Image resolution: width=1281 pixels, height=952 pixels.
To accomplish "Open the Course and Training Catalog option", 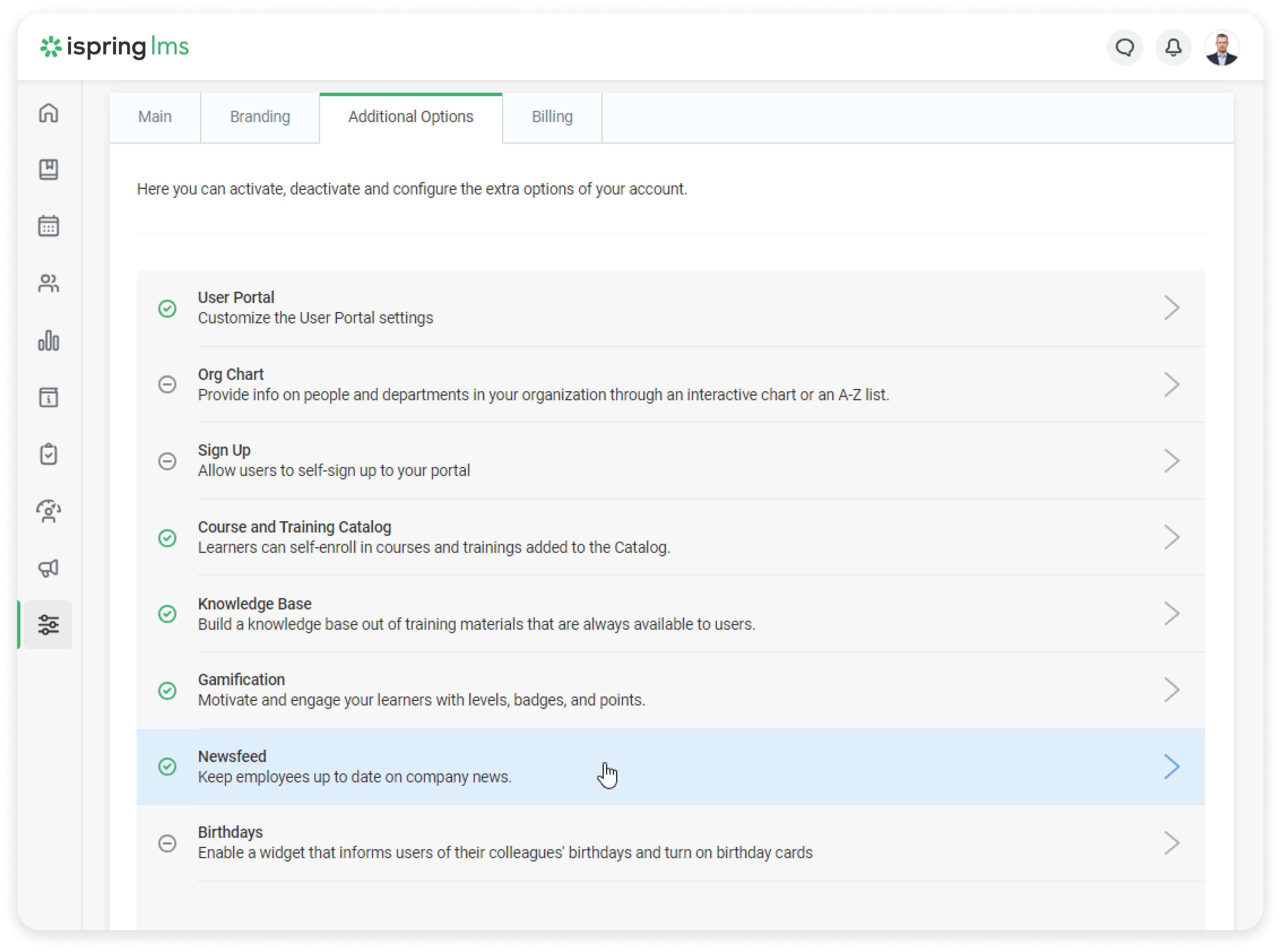I will pos(295,527).
